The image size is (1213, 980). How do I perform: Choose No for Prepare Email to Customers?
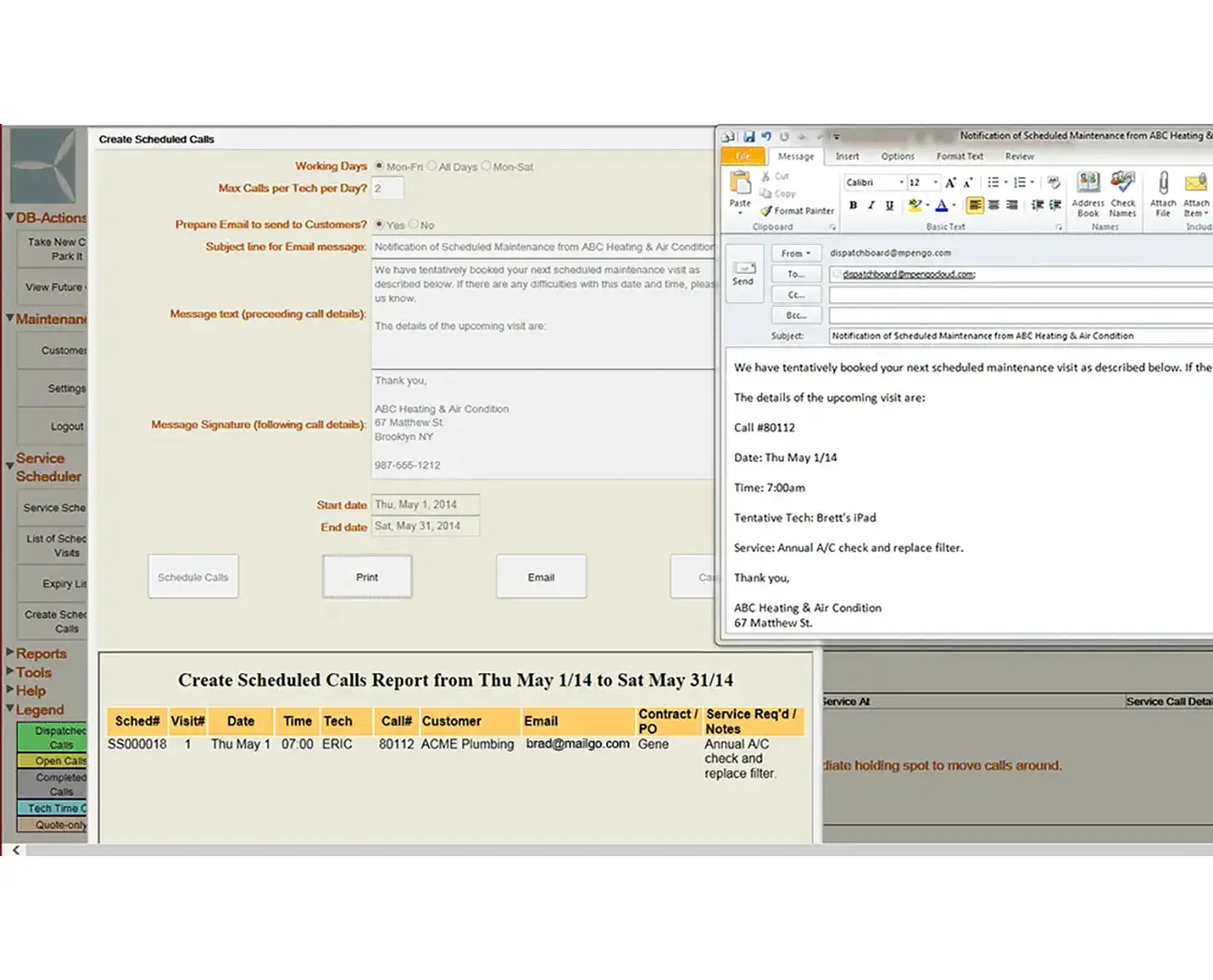413,225
